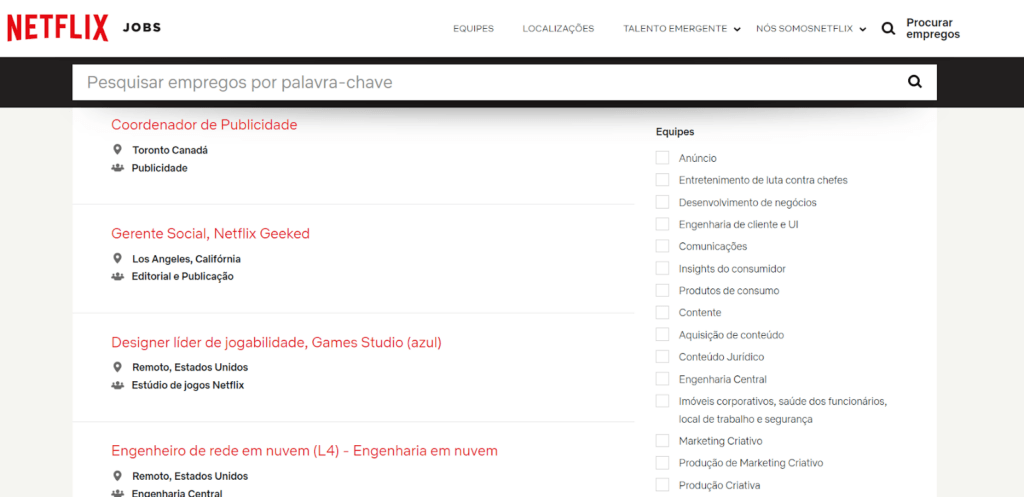Screen dimensions: 1024x497
Task: Check Aquisição de conteúdo filter
Action: [x=663, y=334]
